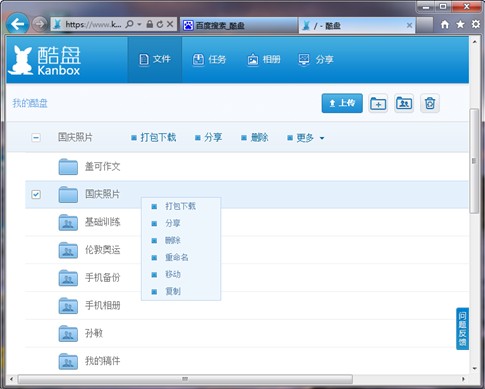Click the browser forward arrow button
This screenshot has width=485, height=389.
click(x=40, y=24)
